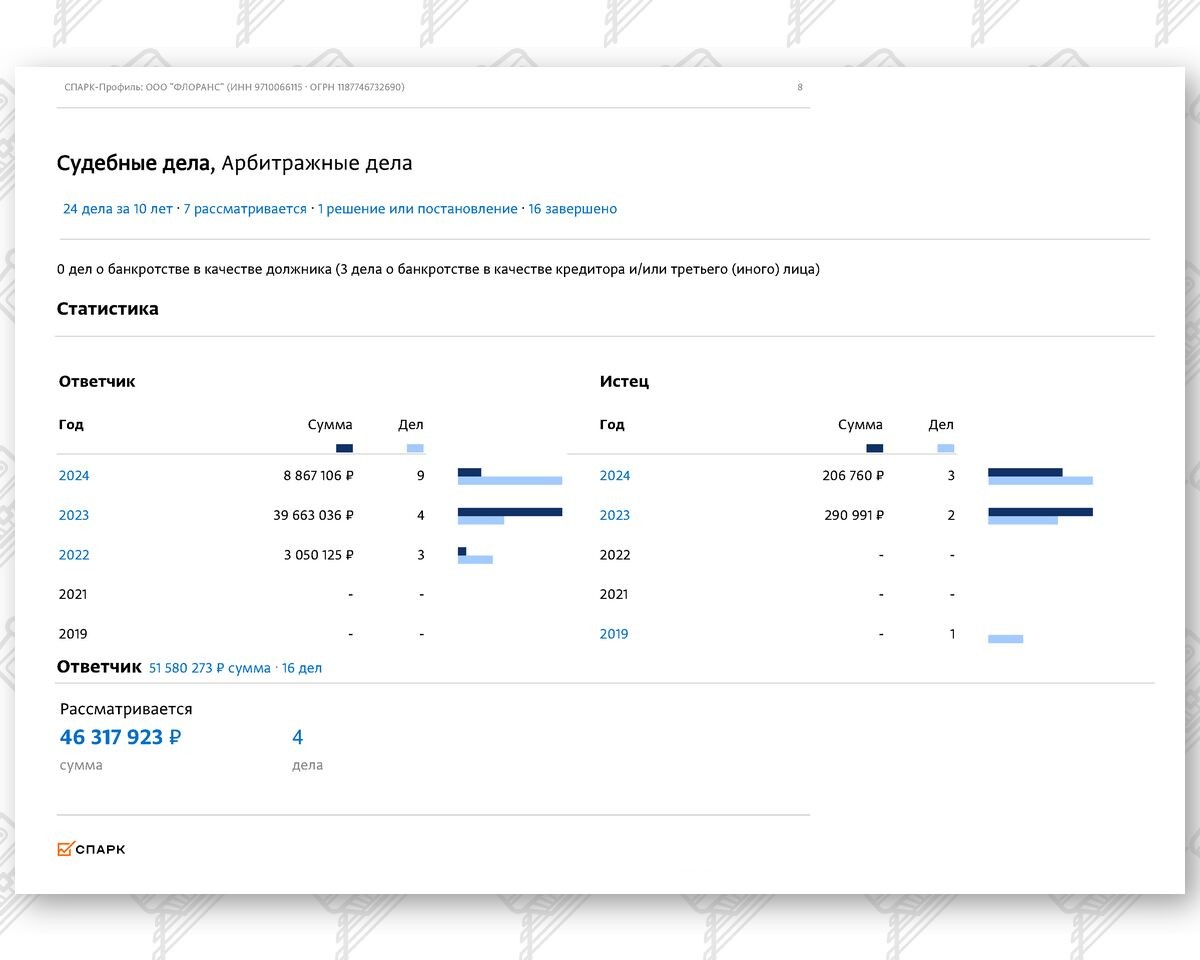Click the SPARK logo at page bottom
This screenshot has width=1200, height=960.
coord(91,849)
